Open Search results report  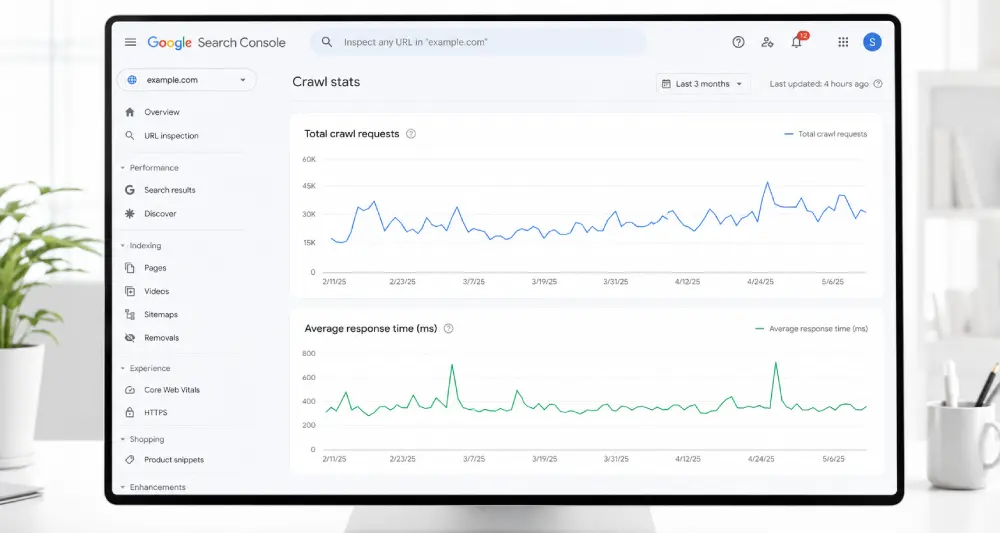(170, 190)
